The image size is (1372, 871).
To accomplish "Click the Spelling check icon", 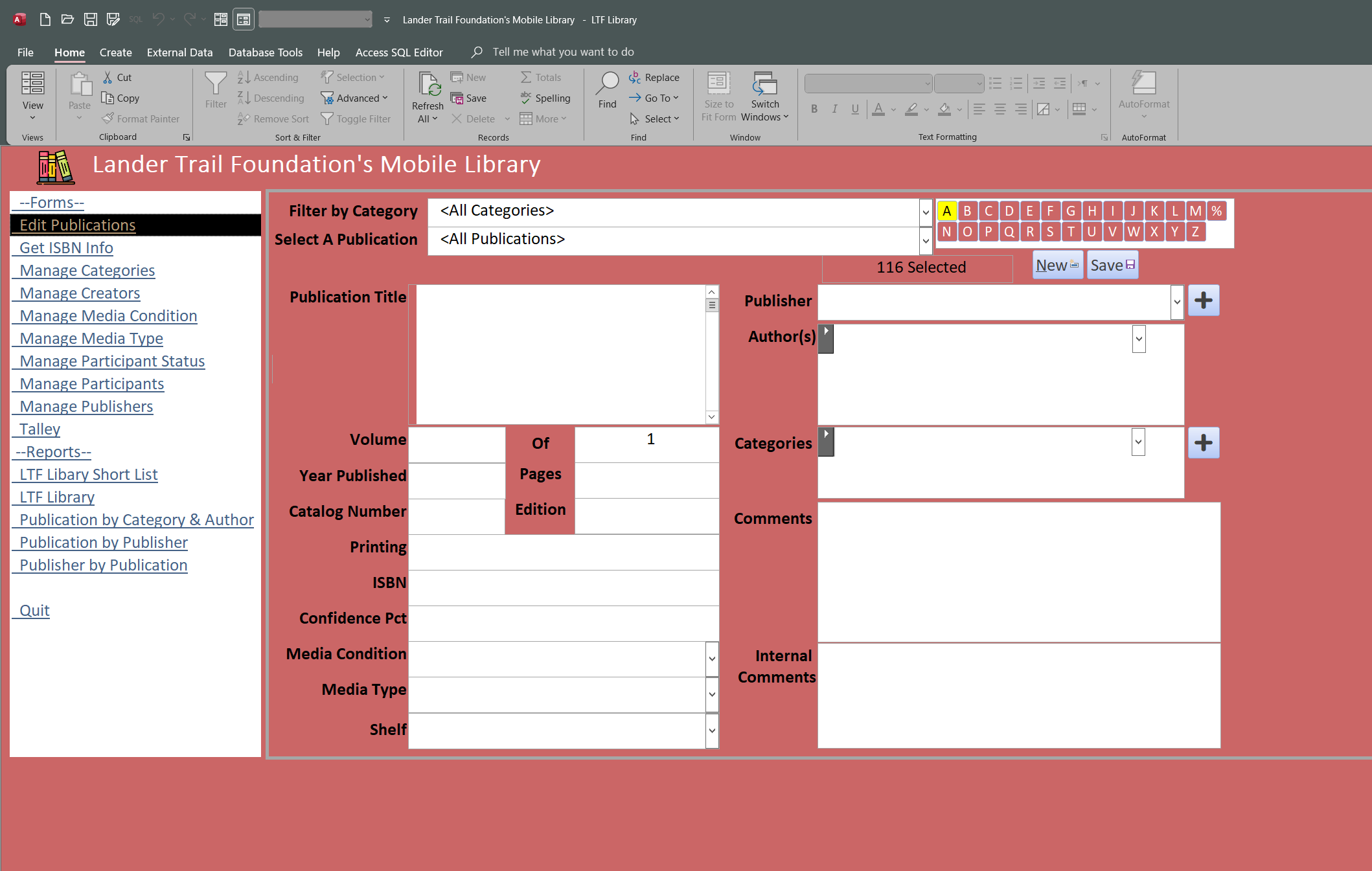I will pyautogui.click(x=526, y=98).
